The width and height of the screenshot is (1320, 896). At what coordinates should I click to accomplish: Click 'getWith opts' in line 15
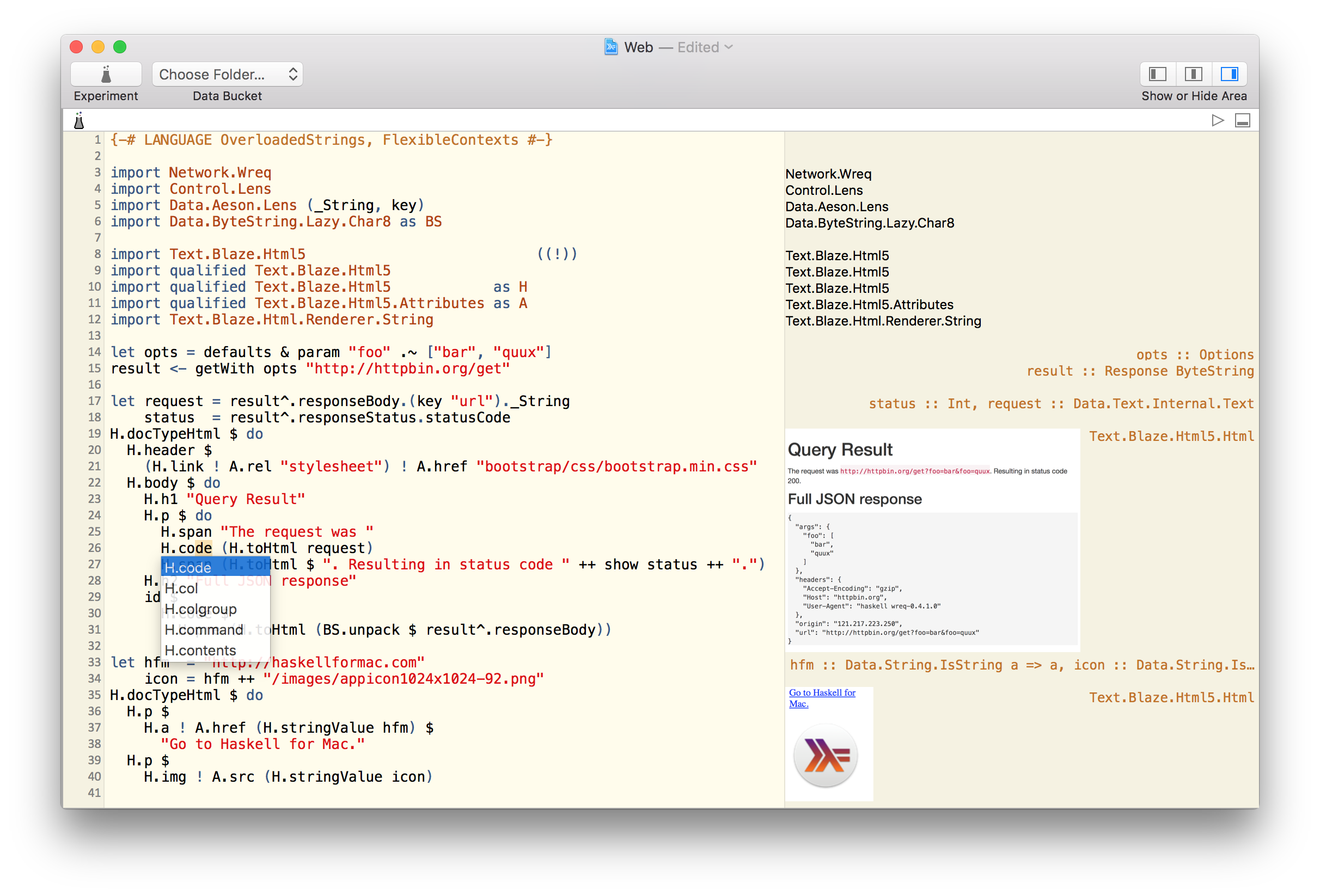coord(246,369)
